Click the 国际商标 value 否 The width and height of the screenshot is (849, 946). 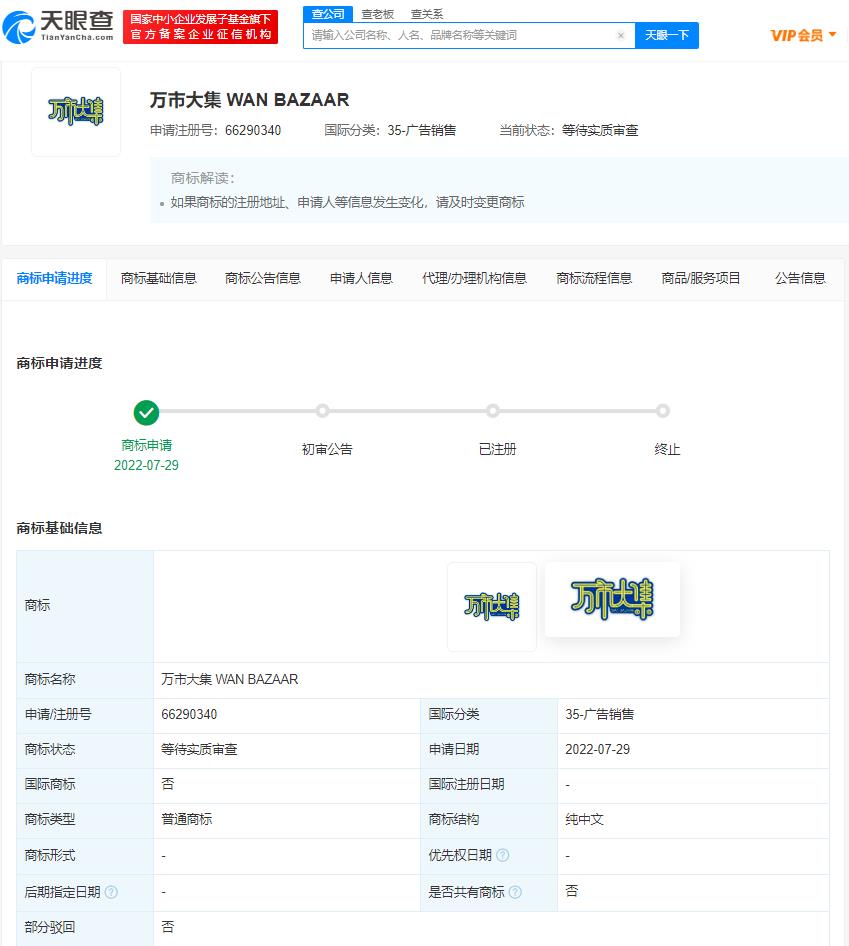[168, 784]
